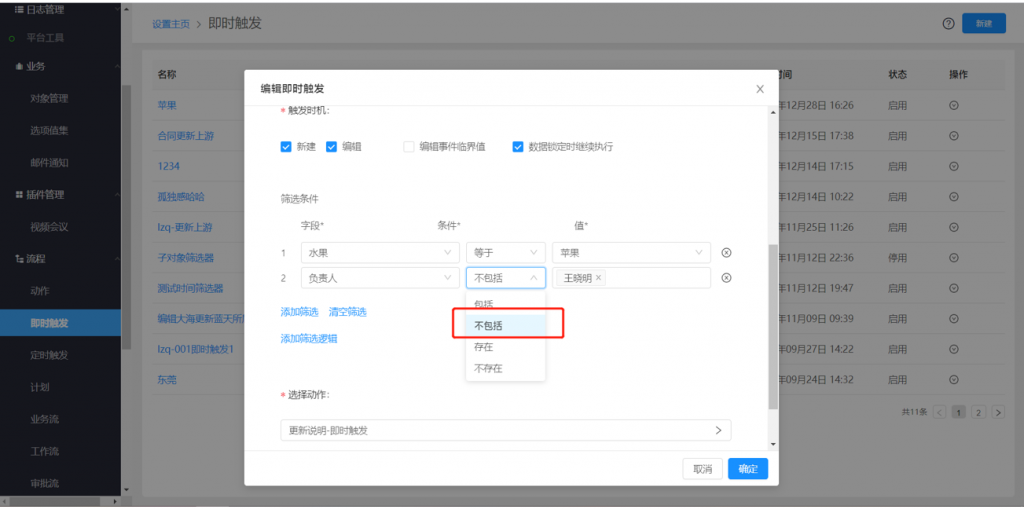Open action menu icon for 苹果 row
Viewport: 1024px width, 509px height.
pyautogui.click(x=953, y=105)
